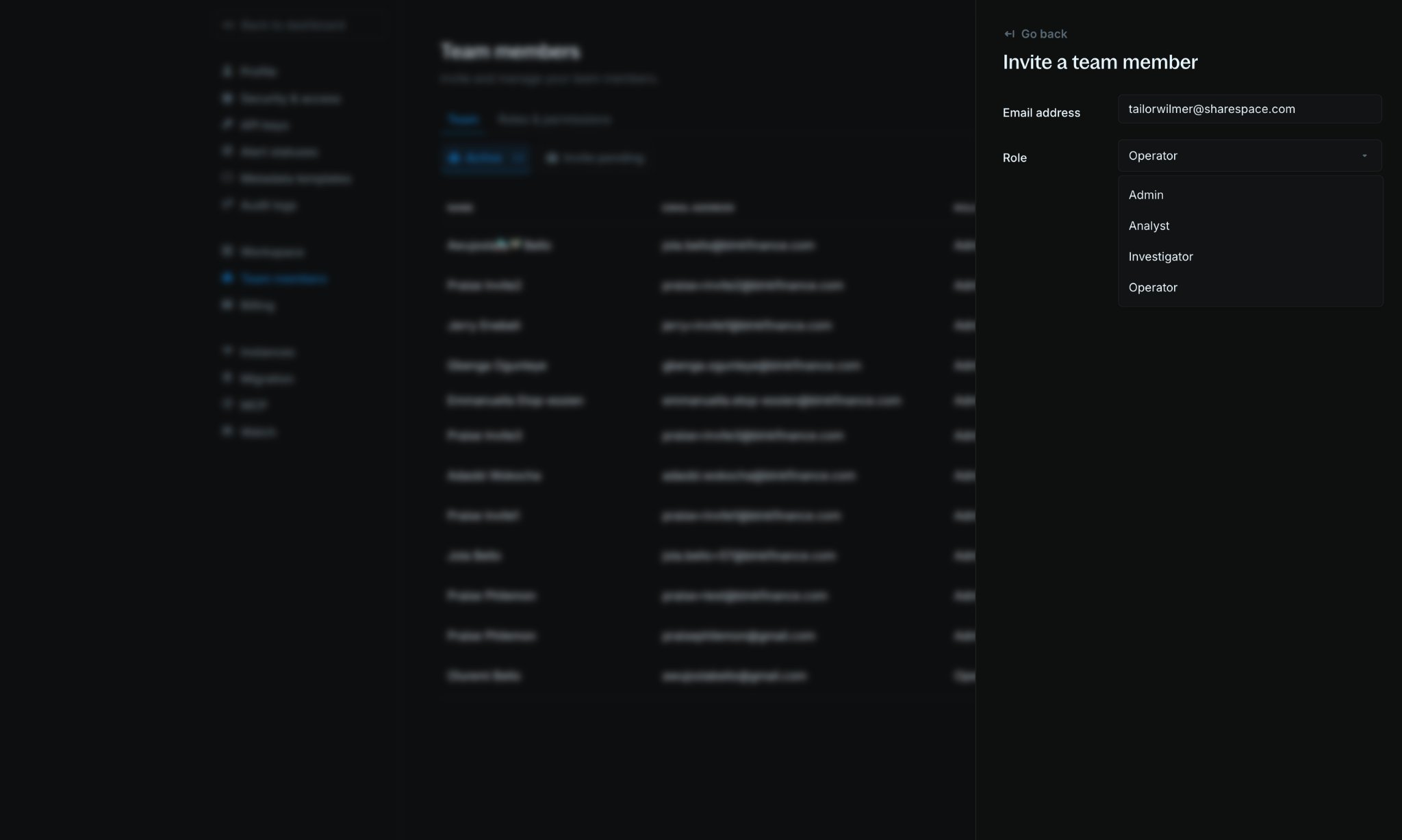Click the Invite a team member heading
1402x840 pixels.
tap(1100, 62)
